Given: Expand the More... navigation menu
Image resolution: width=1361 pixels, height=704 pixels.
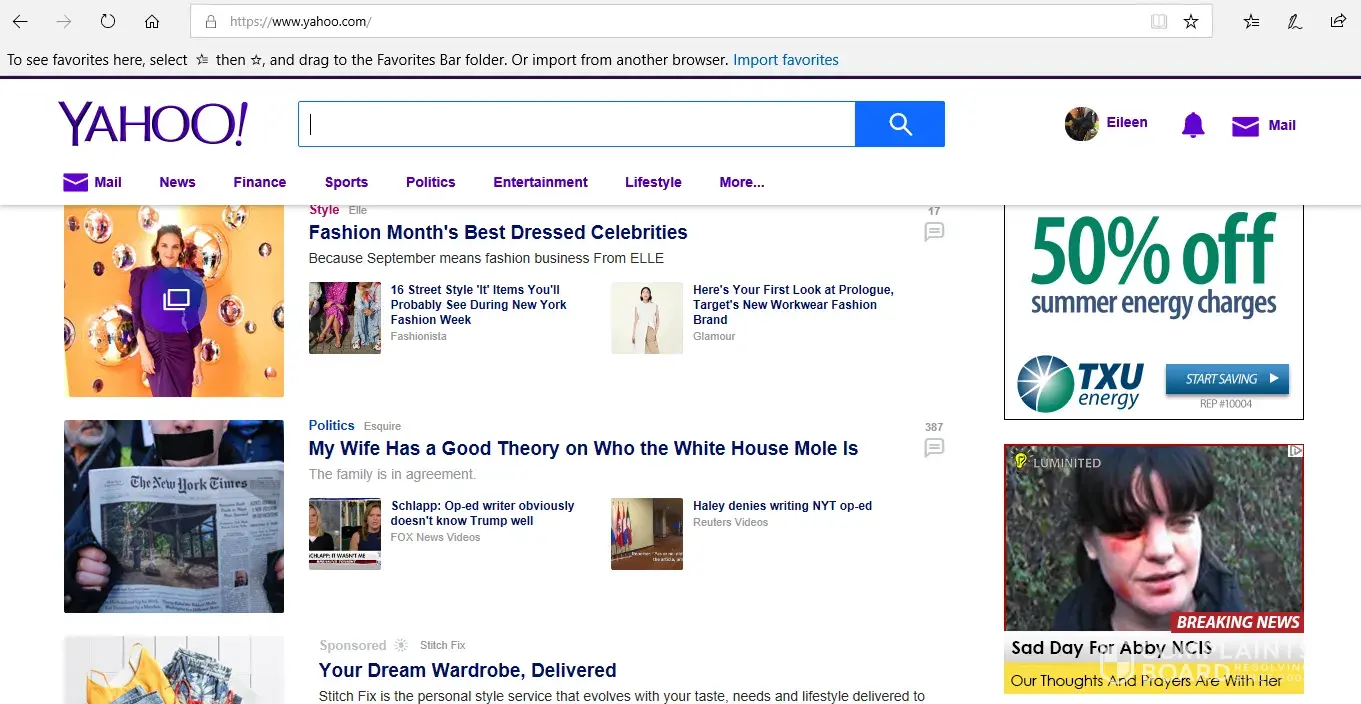Looking at the screenshot, I should pyautogui.click(x=741, y=182).
